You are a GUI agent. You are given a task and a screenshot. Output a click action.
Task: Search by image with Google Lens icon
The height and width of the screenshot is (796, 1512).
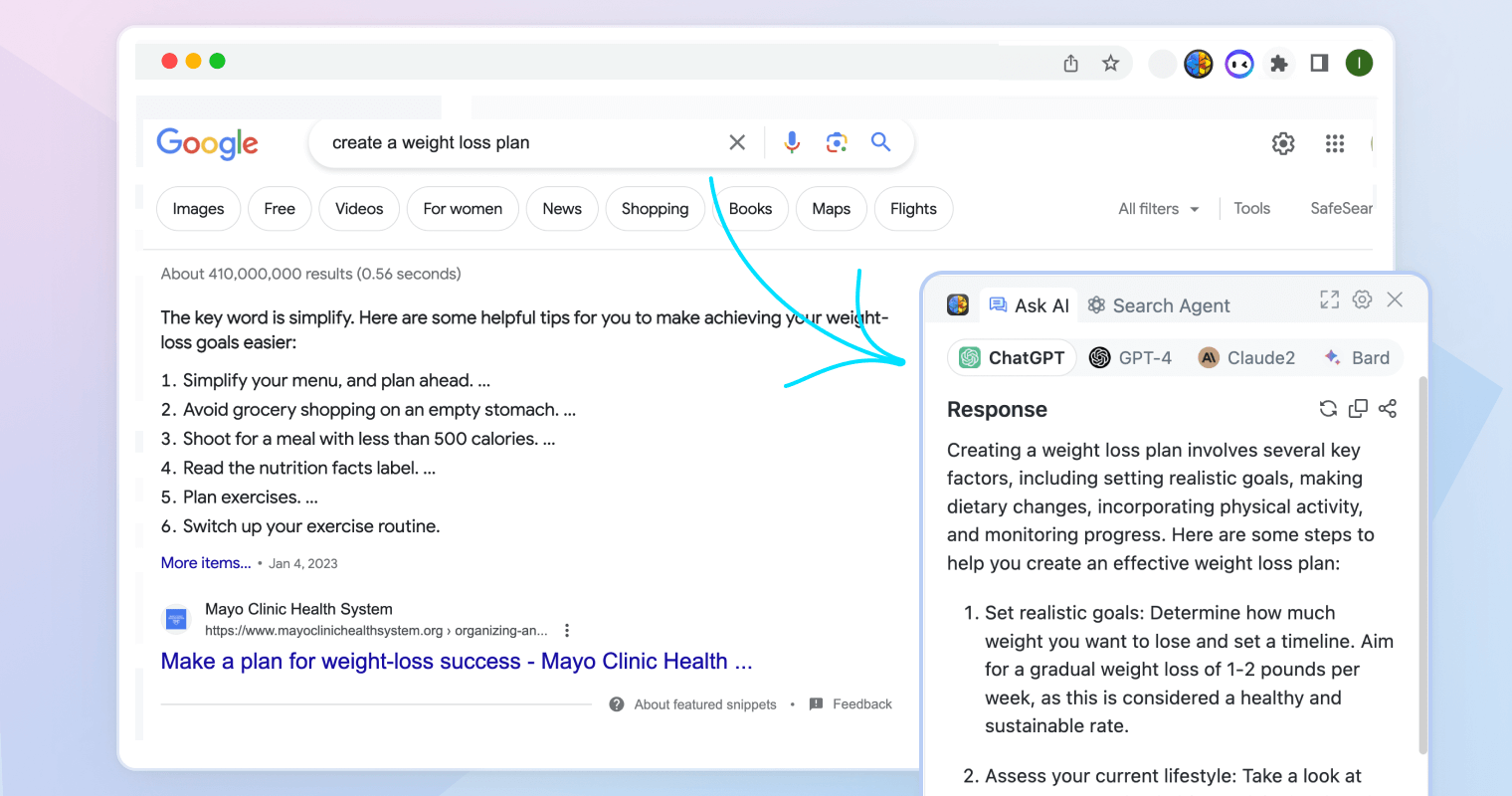pos(837,142)
